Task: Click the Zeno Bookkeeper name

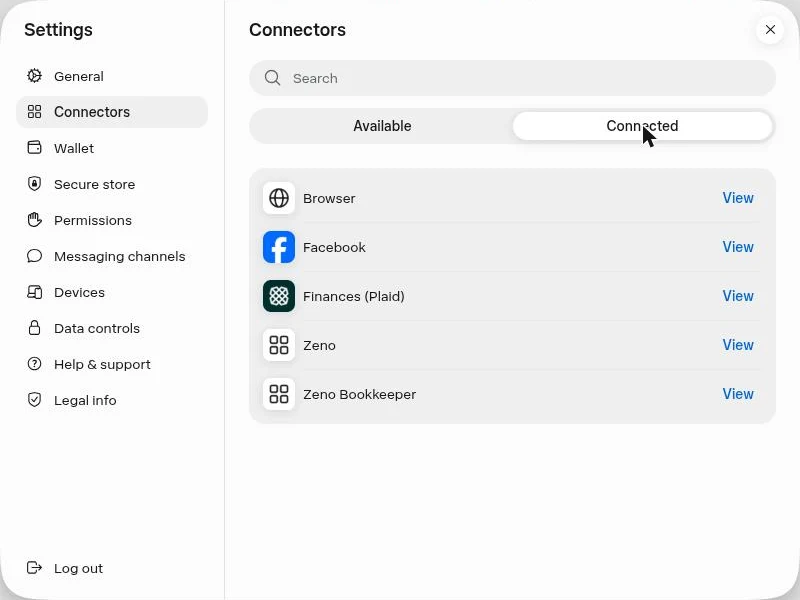Action: click(360, 394)
